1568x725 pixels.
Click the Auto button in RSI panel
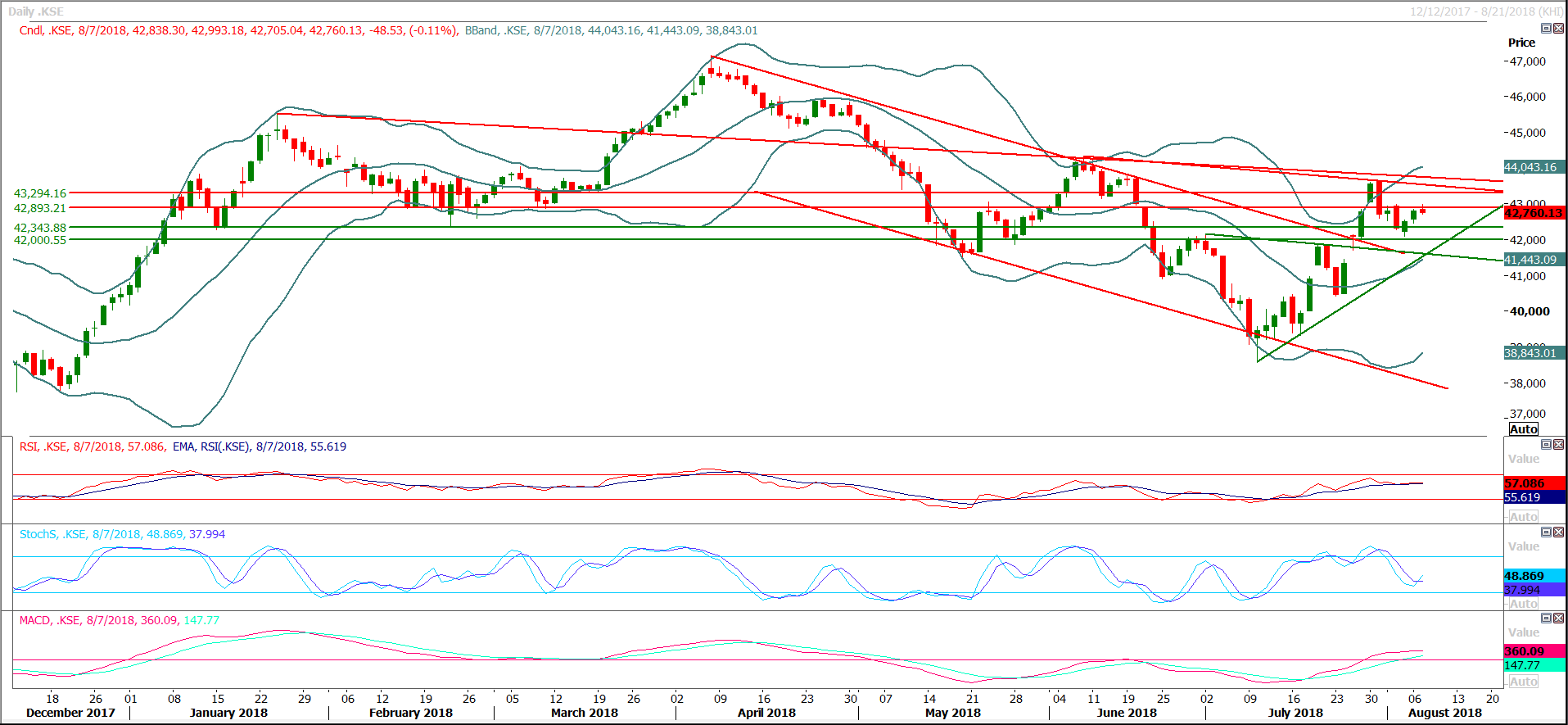coord(1524,517)
